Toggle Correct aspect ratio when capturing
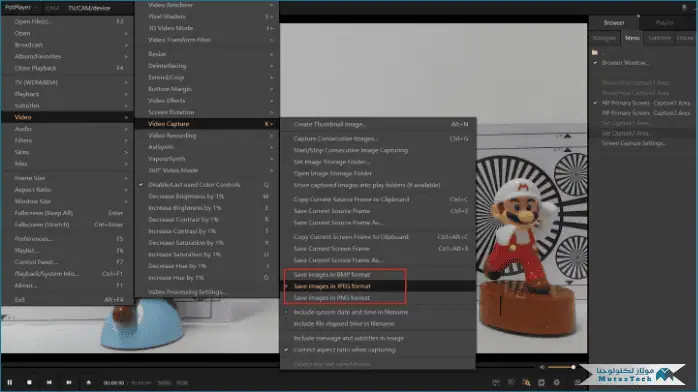 click(378, 350)
